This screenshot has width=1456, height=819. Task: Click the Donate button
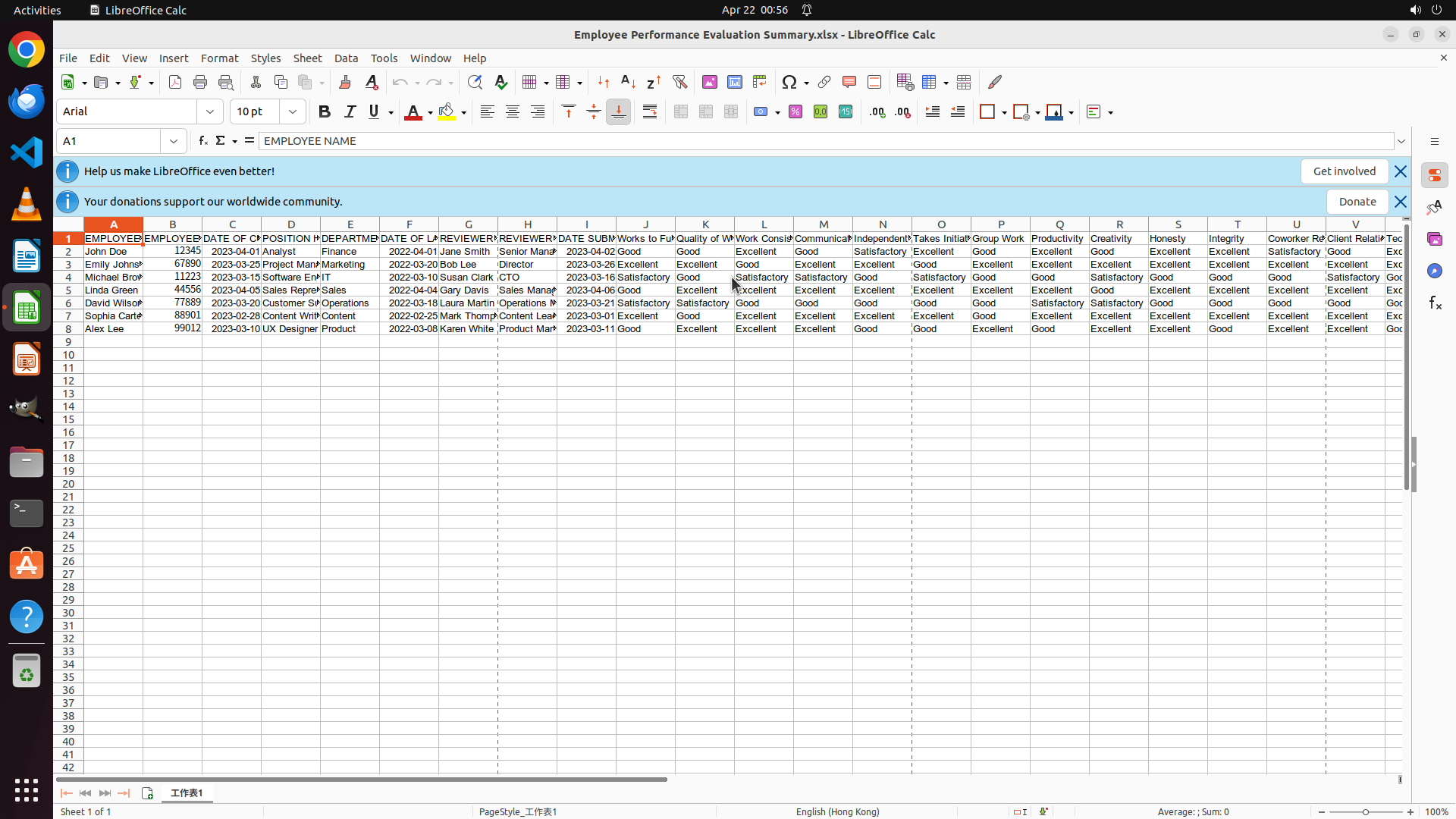click(1357, 202)
